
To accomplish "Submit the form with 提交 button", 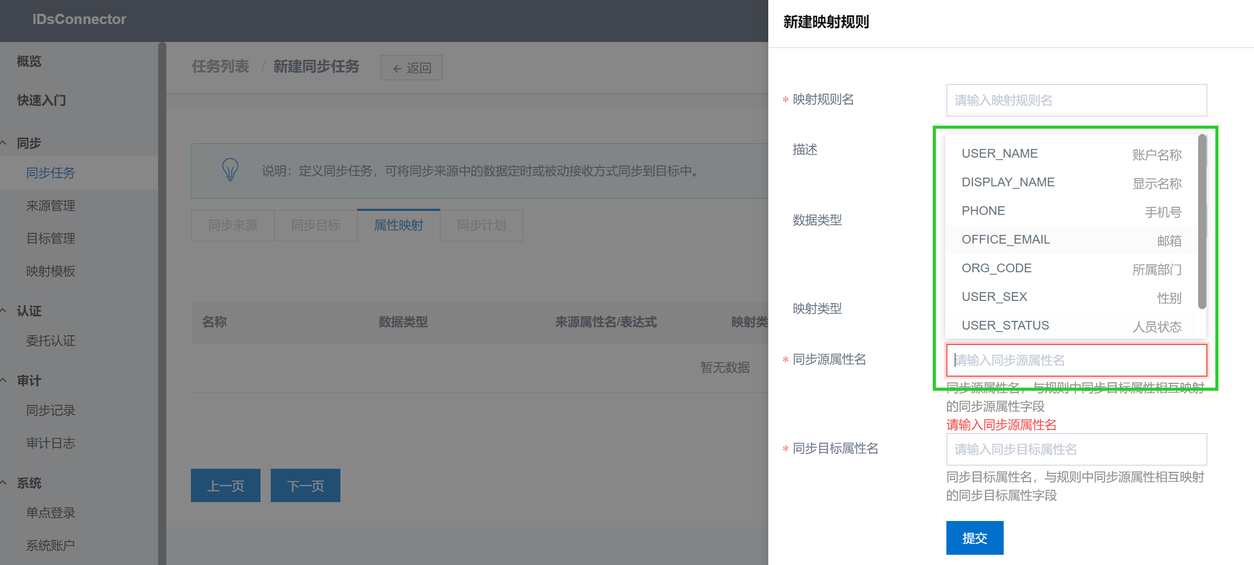I will point(974,538).
